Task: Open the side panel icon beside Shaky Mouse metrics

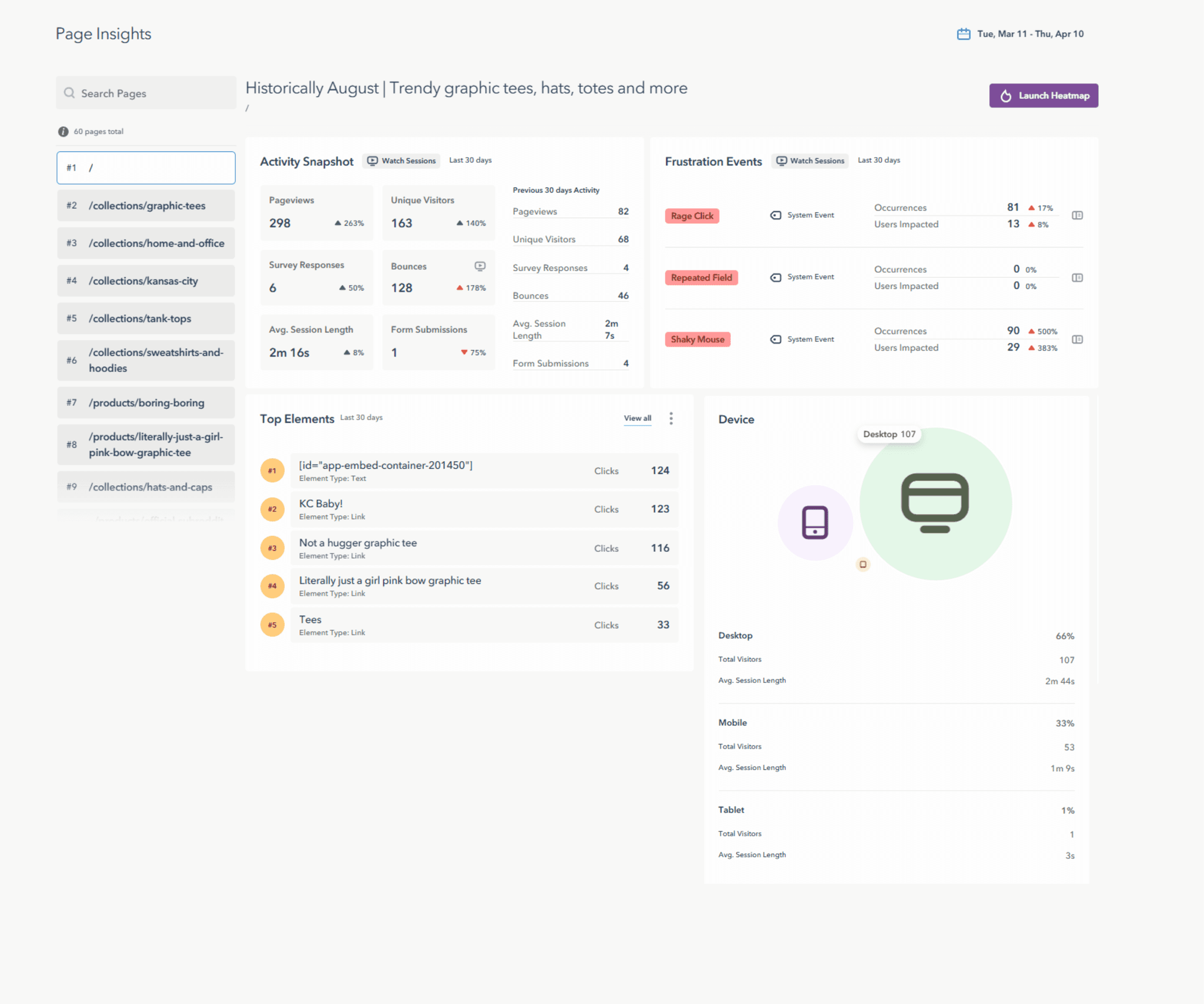Action: (x=1078, y=339)
